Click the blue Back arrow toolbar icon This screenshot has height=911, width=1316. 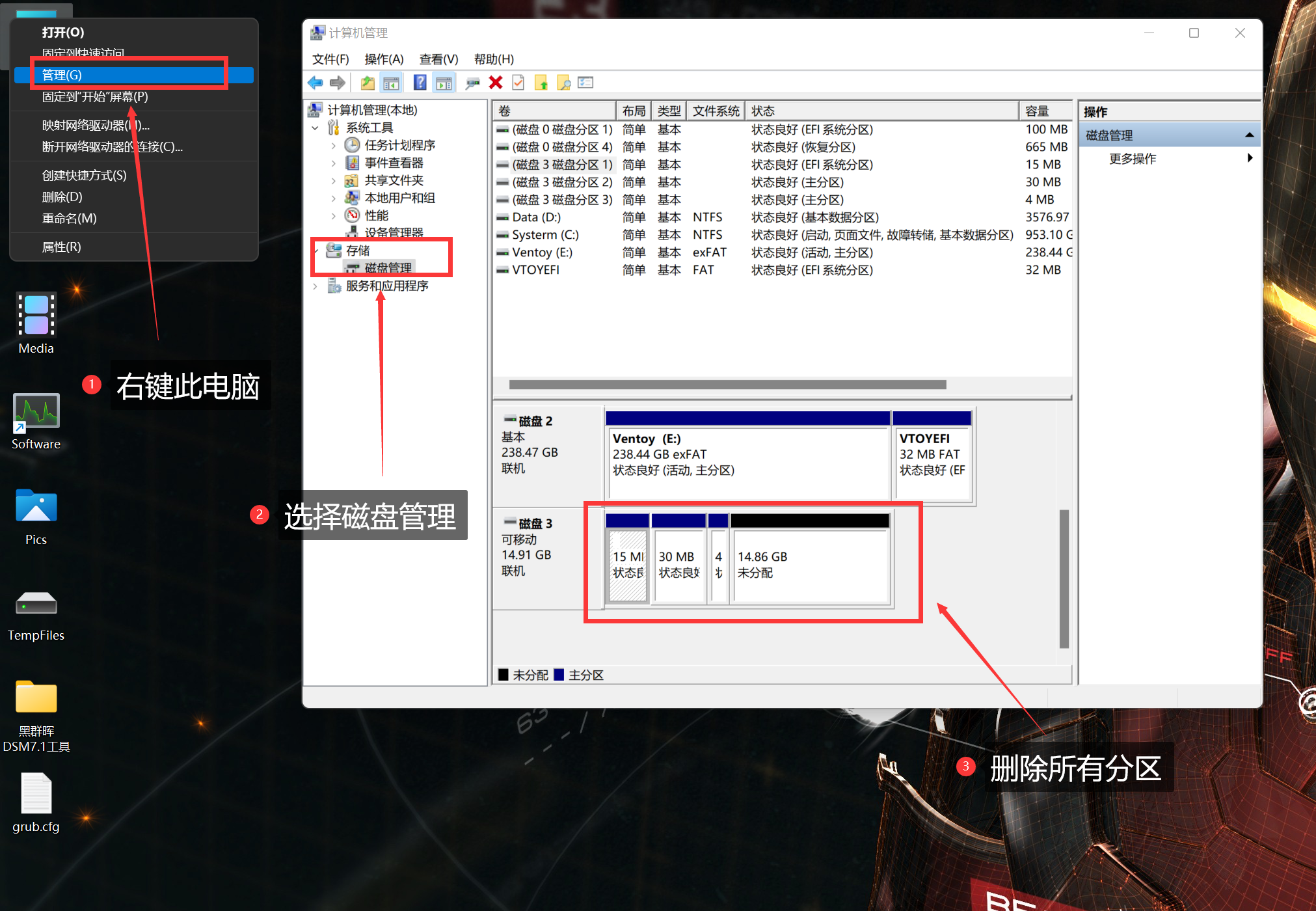click(x=316, y=83)
